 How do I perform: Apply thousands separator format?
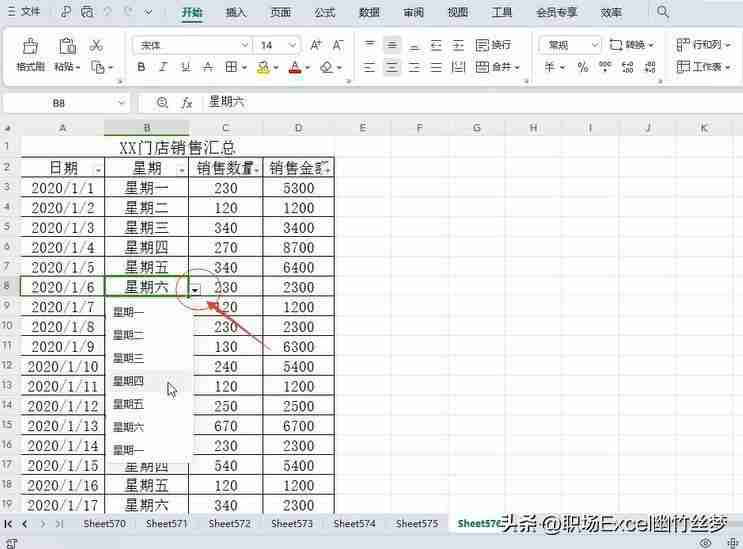(x=605, y=67)
